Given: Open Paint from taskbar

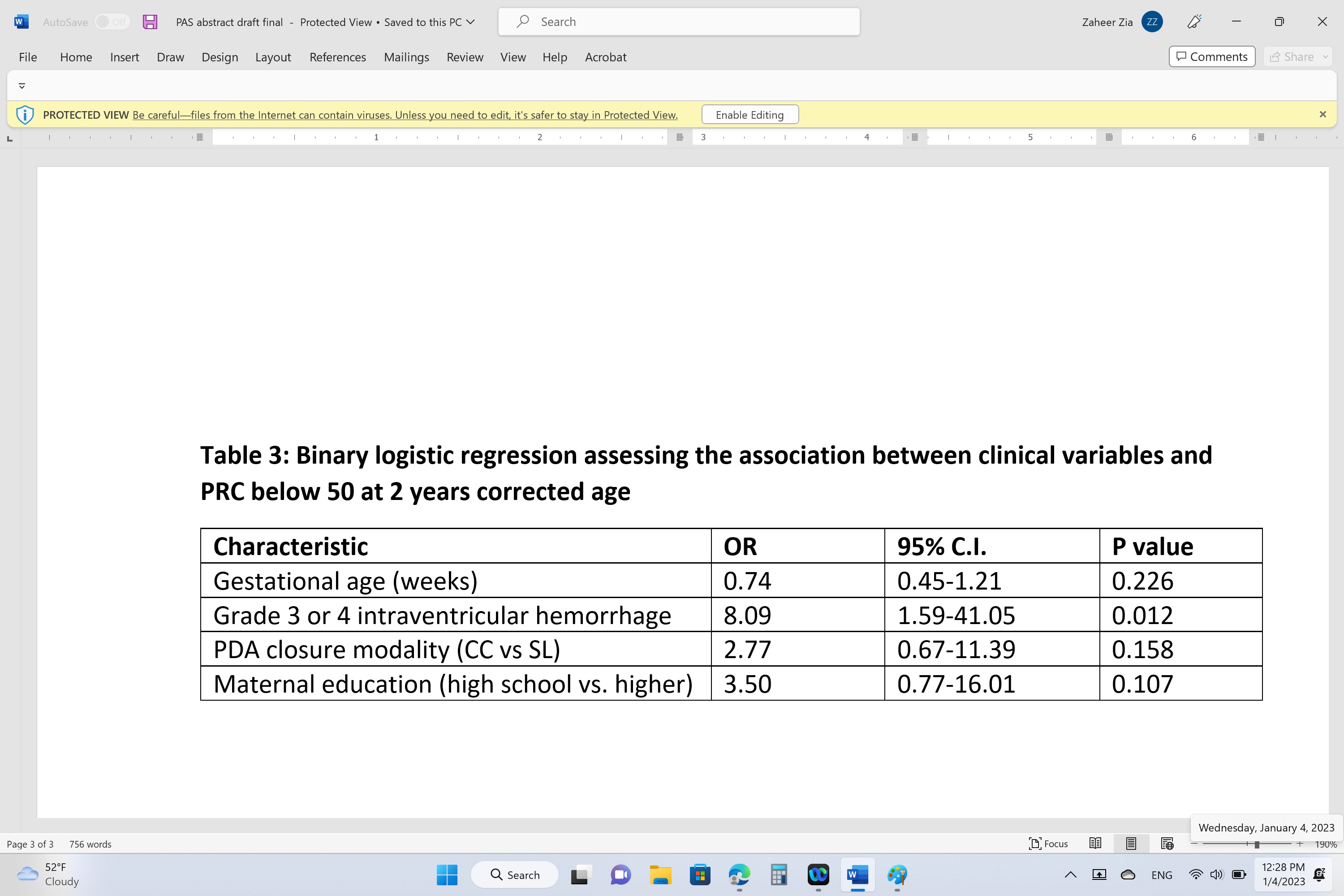Looking at the screenshot, I should click(897, 875).
